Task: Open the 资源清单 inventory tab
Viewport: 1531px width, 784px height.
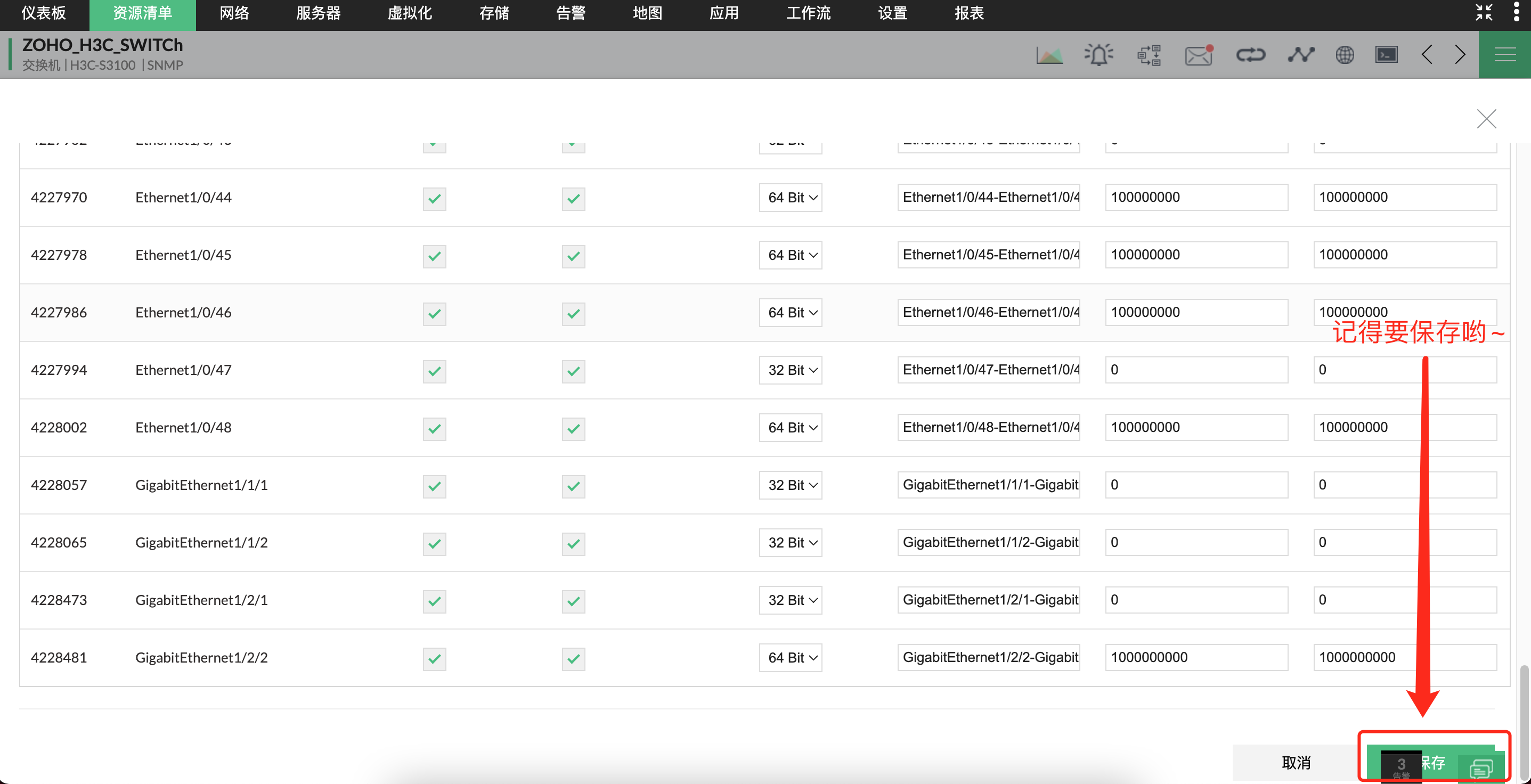Action: (x=143, y=13)
